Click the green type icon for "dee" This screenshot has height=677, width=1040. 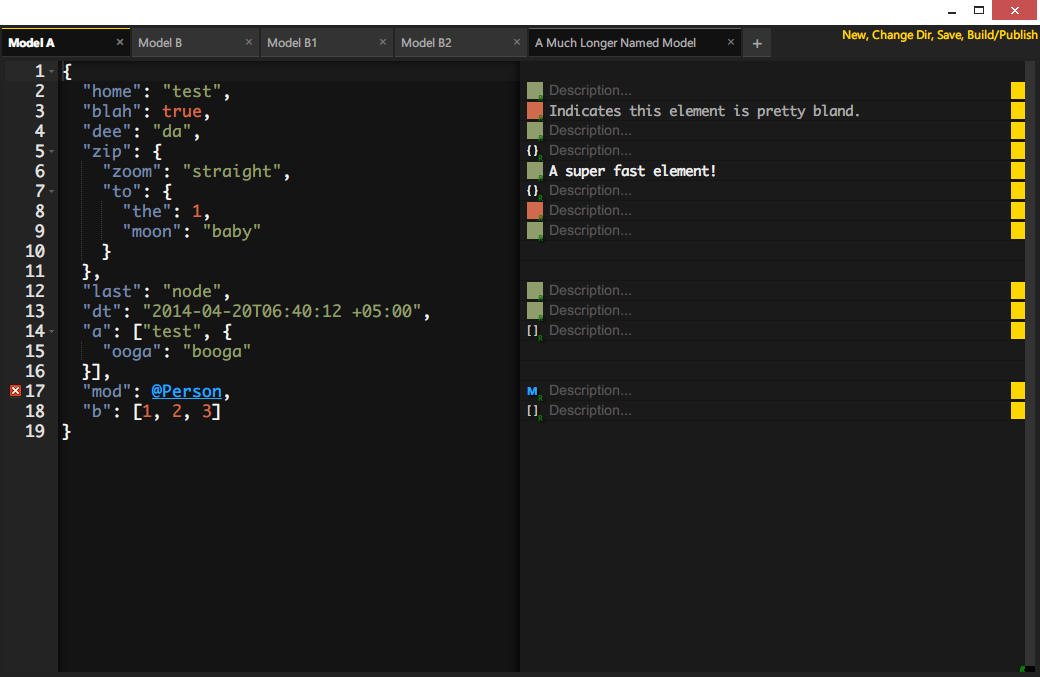(535, 131)
